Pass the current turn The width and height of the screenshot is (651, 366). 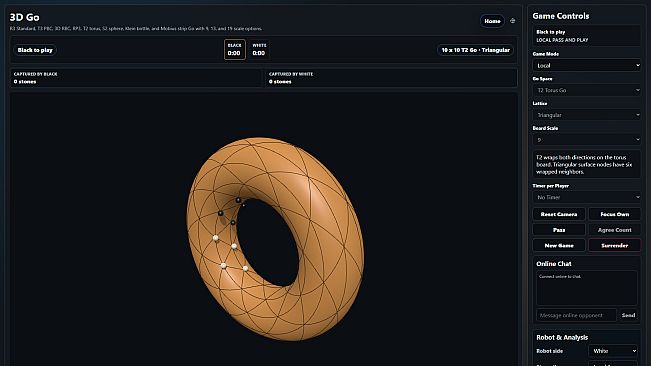click(x=559, y=230)
